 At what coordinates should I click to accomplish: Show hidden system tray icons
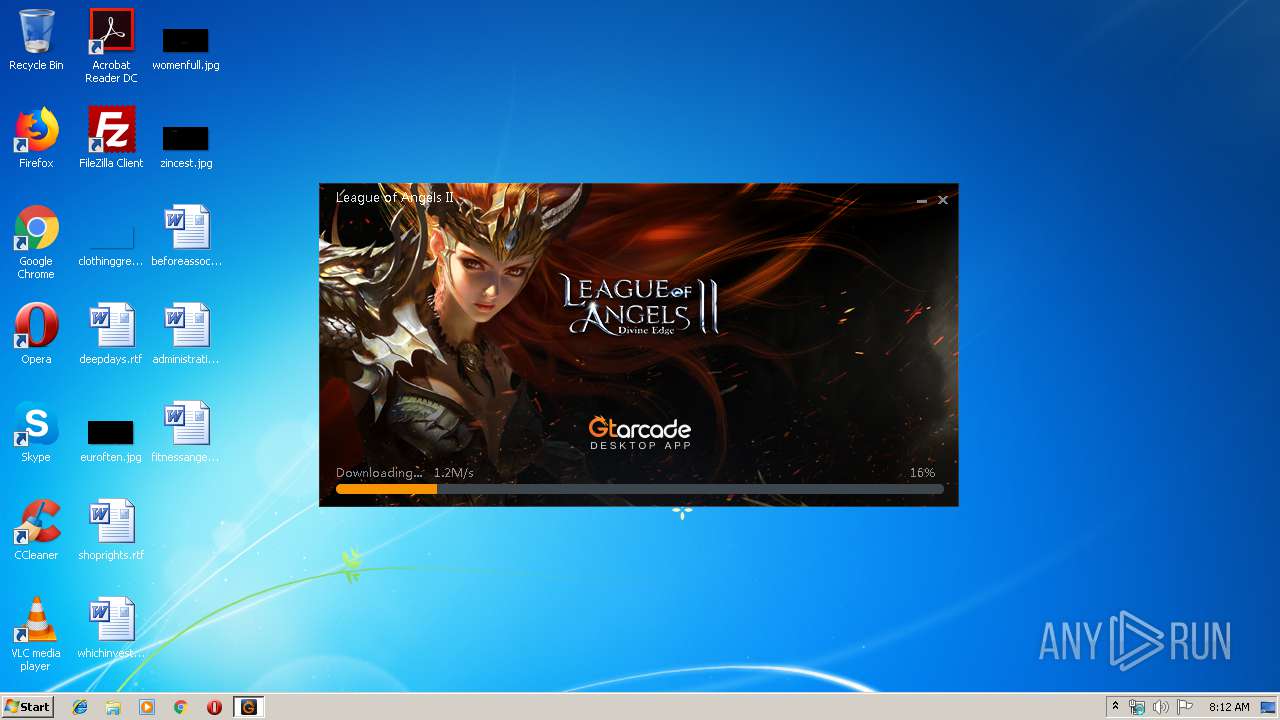click(x=1115, y=707)
